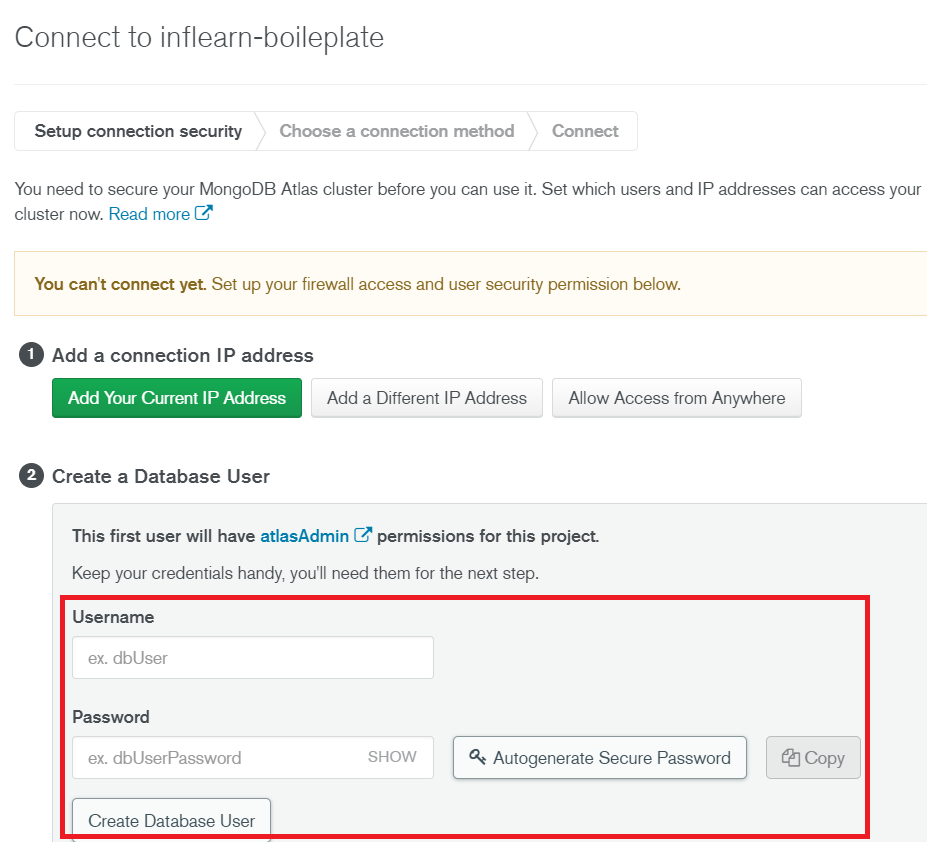Click the clipboard icon on the Copy button
Image resolution: width=927 pixels, height=842 pixels.
click(x=790, y=757)
